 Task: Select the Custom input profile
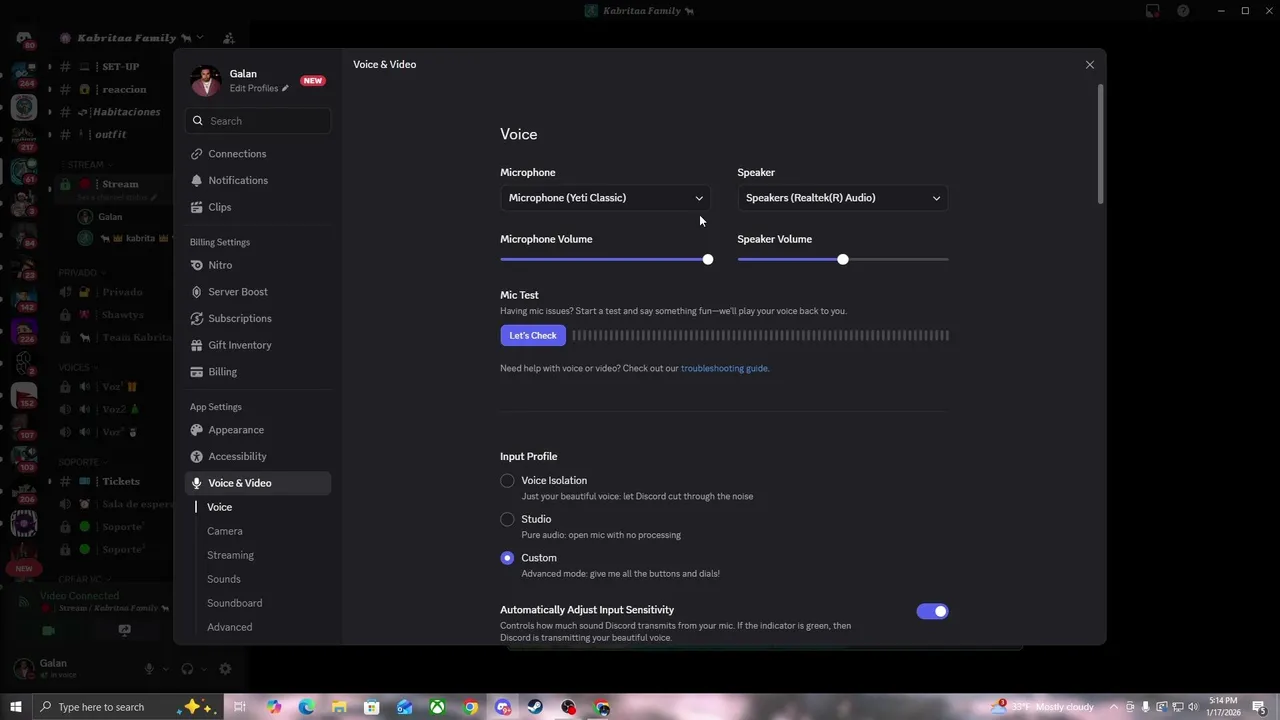click(x=507, y=558)
